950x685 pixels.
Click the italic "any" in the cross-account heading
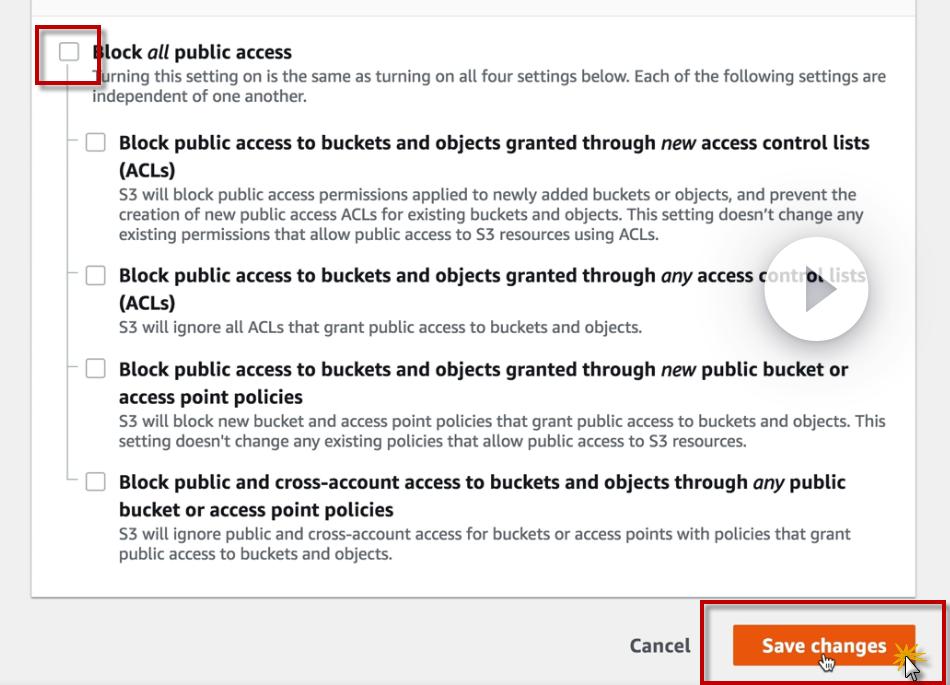(x=768, y=482)
